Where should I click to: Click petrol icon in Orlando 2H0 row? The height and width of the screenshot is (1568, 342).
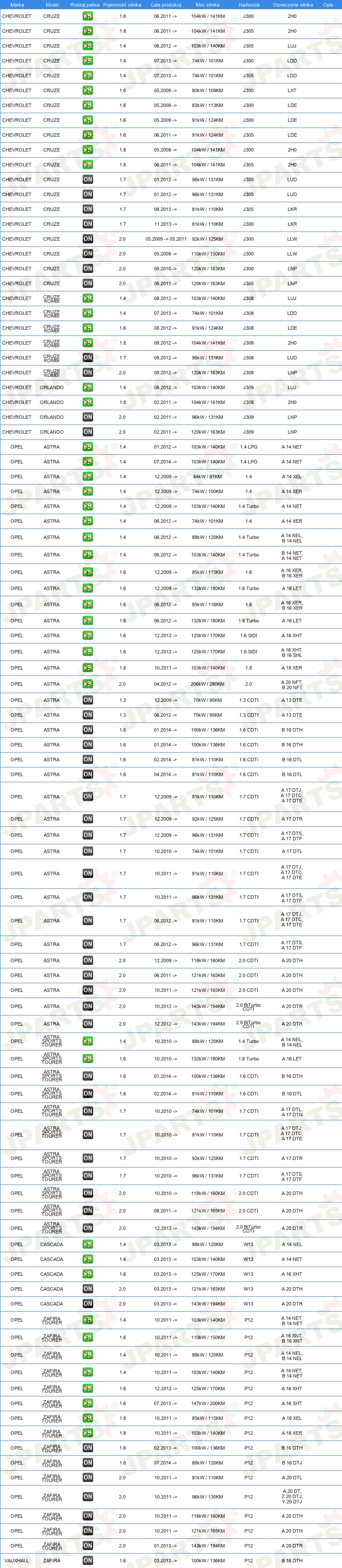[88, 402]
